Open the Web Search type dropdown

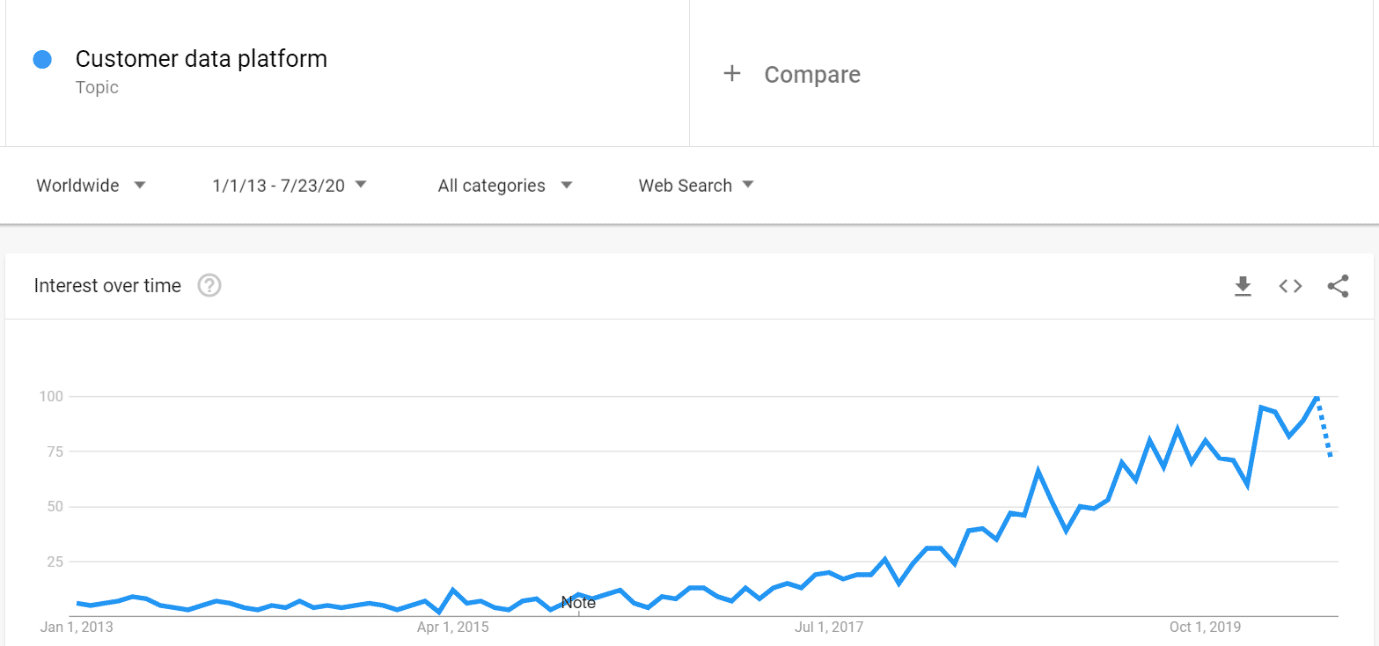pos(696,185)
